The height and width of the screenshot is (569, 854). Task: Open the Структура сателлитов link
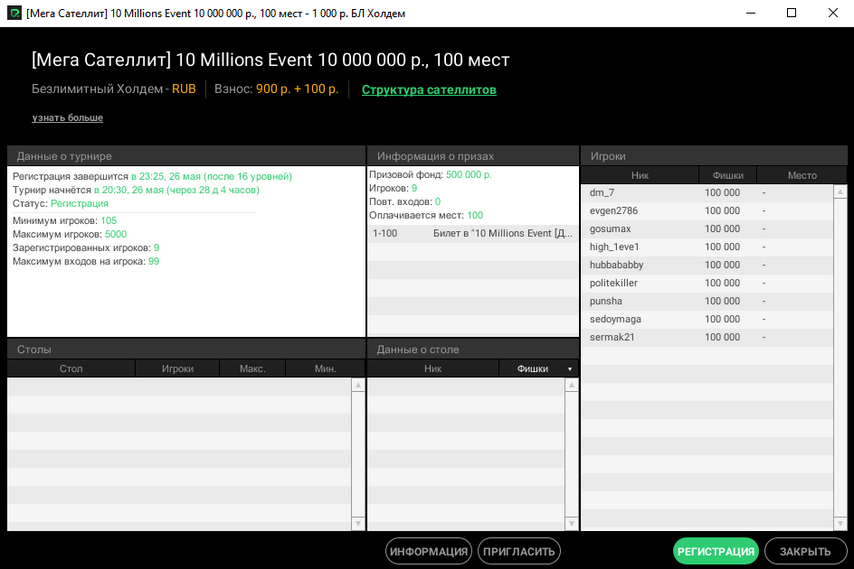click(428, 90)
